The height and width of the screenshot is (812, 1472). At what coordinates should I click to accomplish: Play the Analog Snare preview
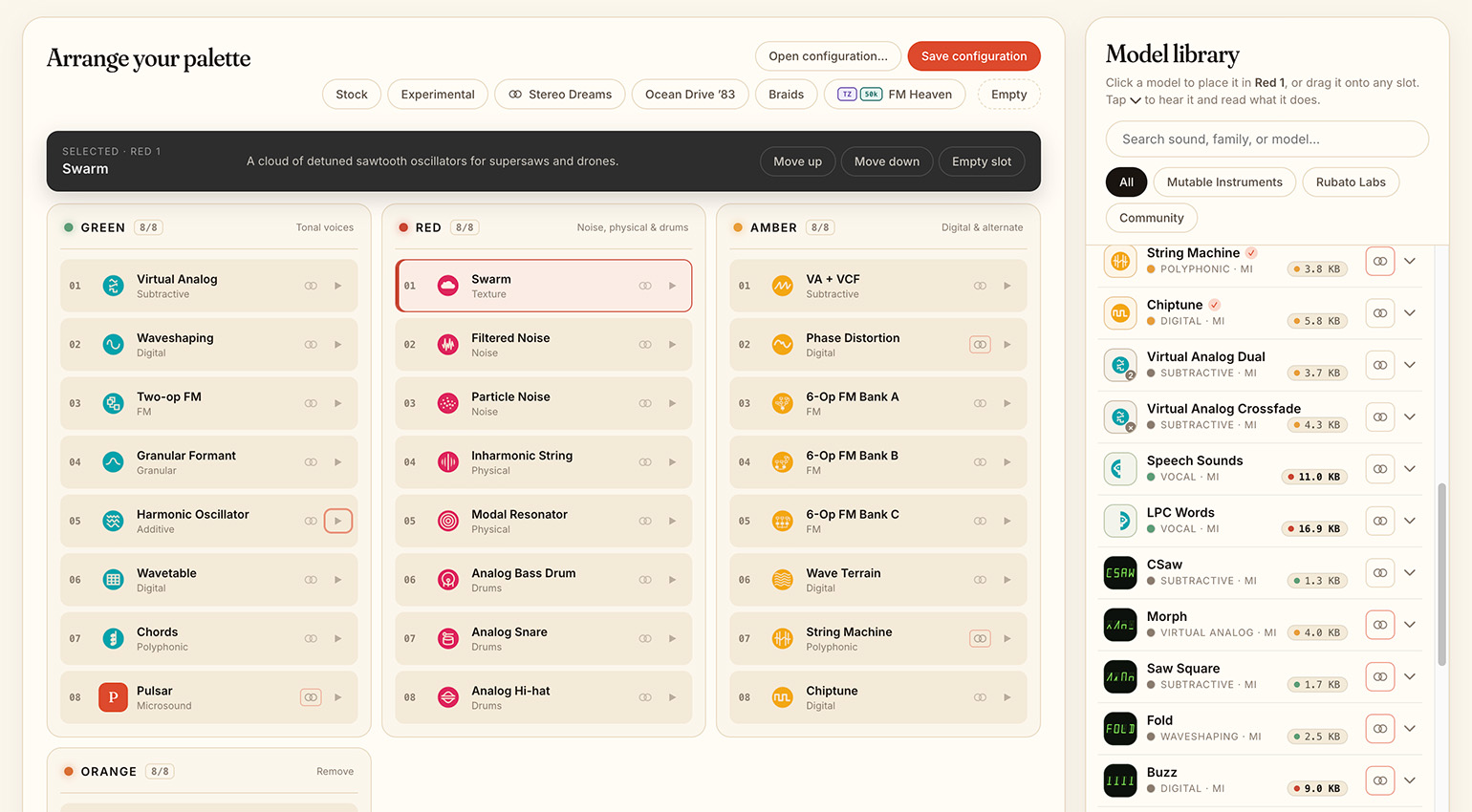point(673,639)
